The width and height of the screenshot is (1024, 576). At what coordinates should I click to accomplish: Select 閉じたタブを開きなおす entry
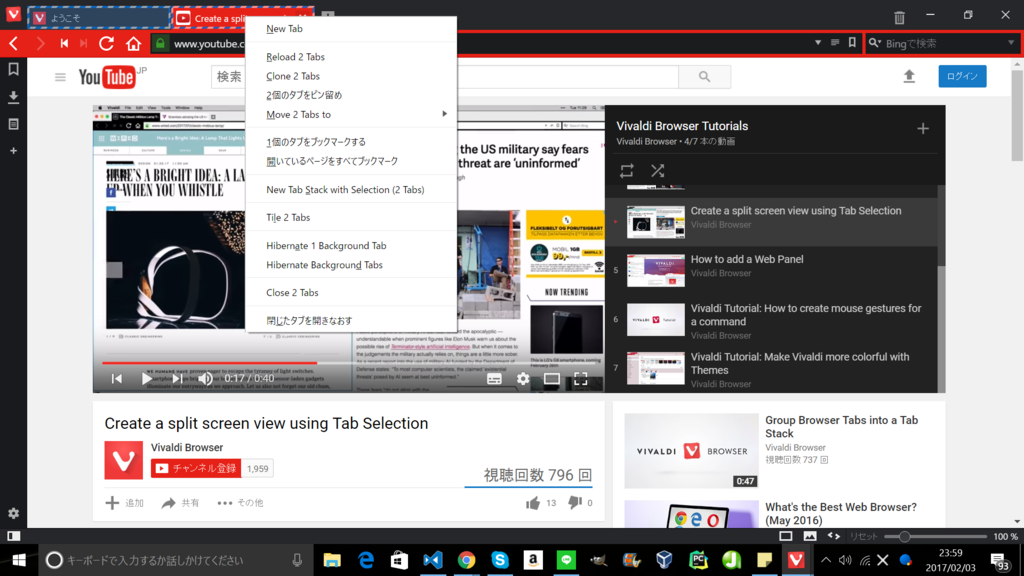coord(351,321)
